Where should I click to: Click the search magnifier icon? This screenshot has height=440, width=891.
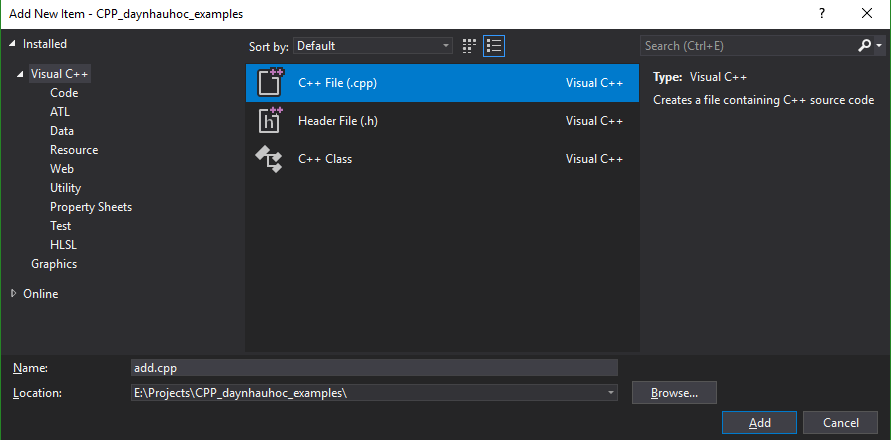(864, 45)
